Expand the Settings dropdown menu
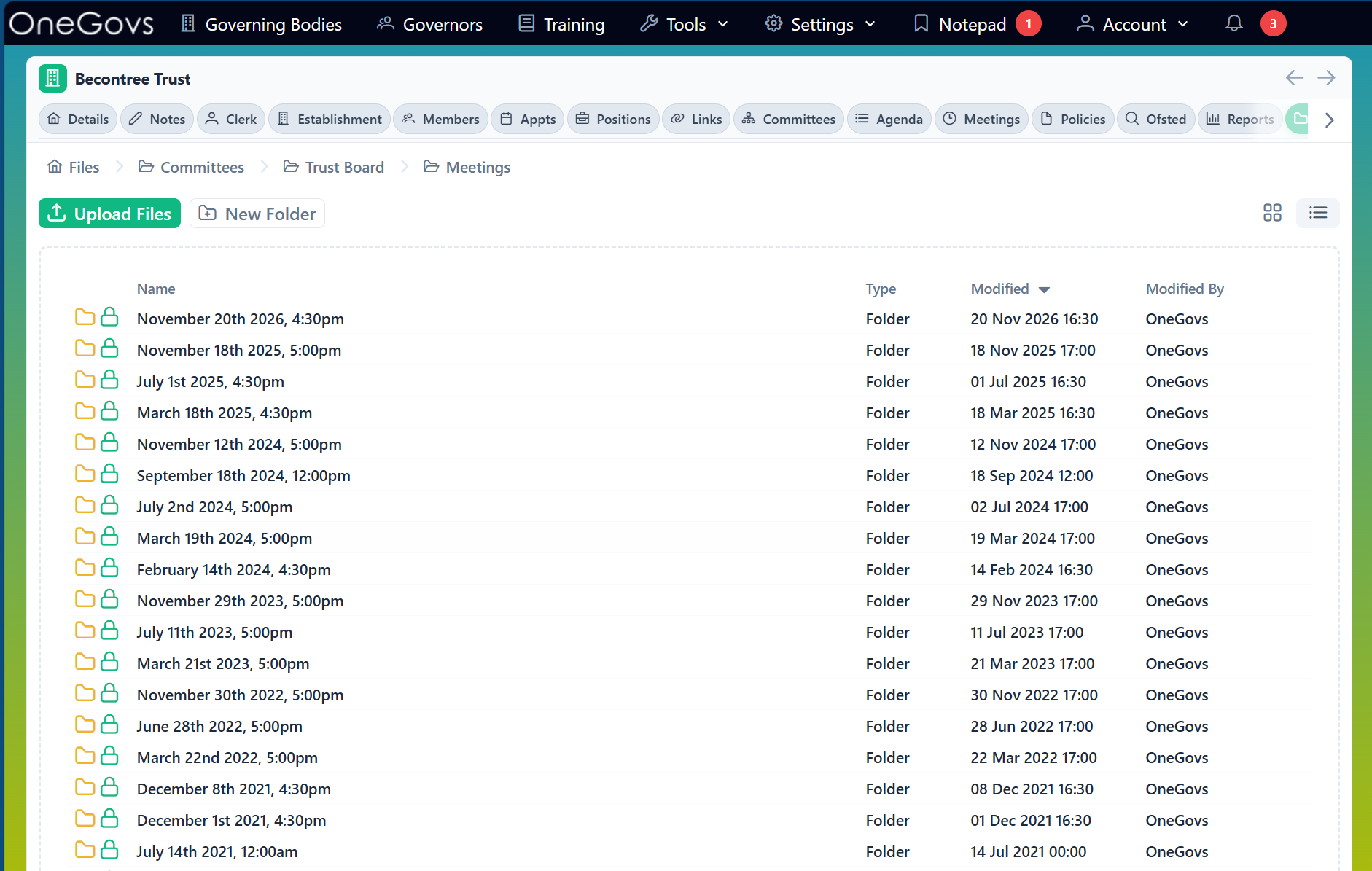Screen dimensions: 1372x871 (820, 24)
